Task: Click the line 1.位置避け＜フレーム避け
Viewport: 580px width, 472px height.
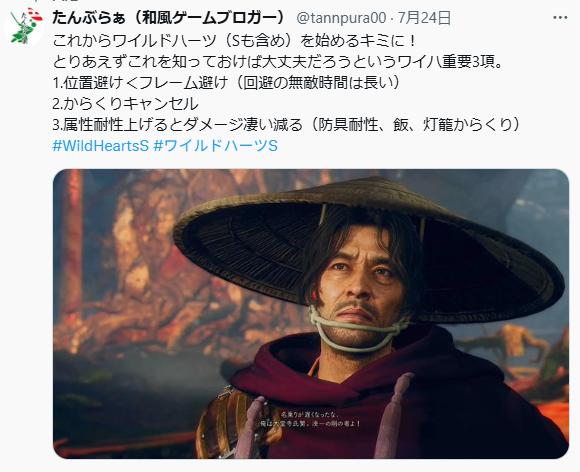Action: pyautogui.click(x=227, y=83)
